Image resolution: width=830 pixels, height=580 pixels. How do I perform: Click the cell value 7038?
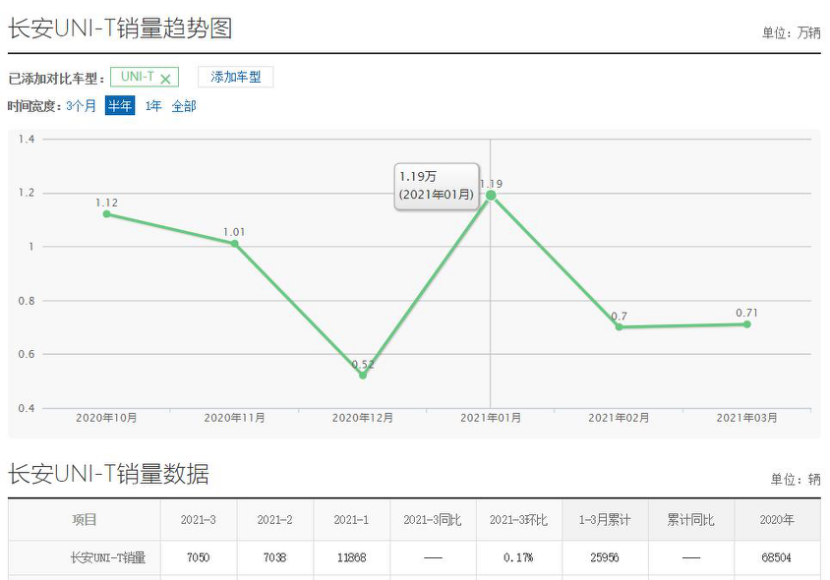[x=275, y=557]
